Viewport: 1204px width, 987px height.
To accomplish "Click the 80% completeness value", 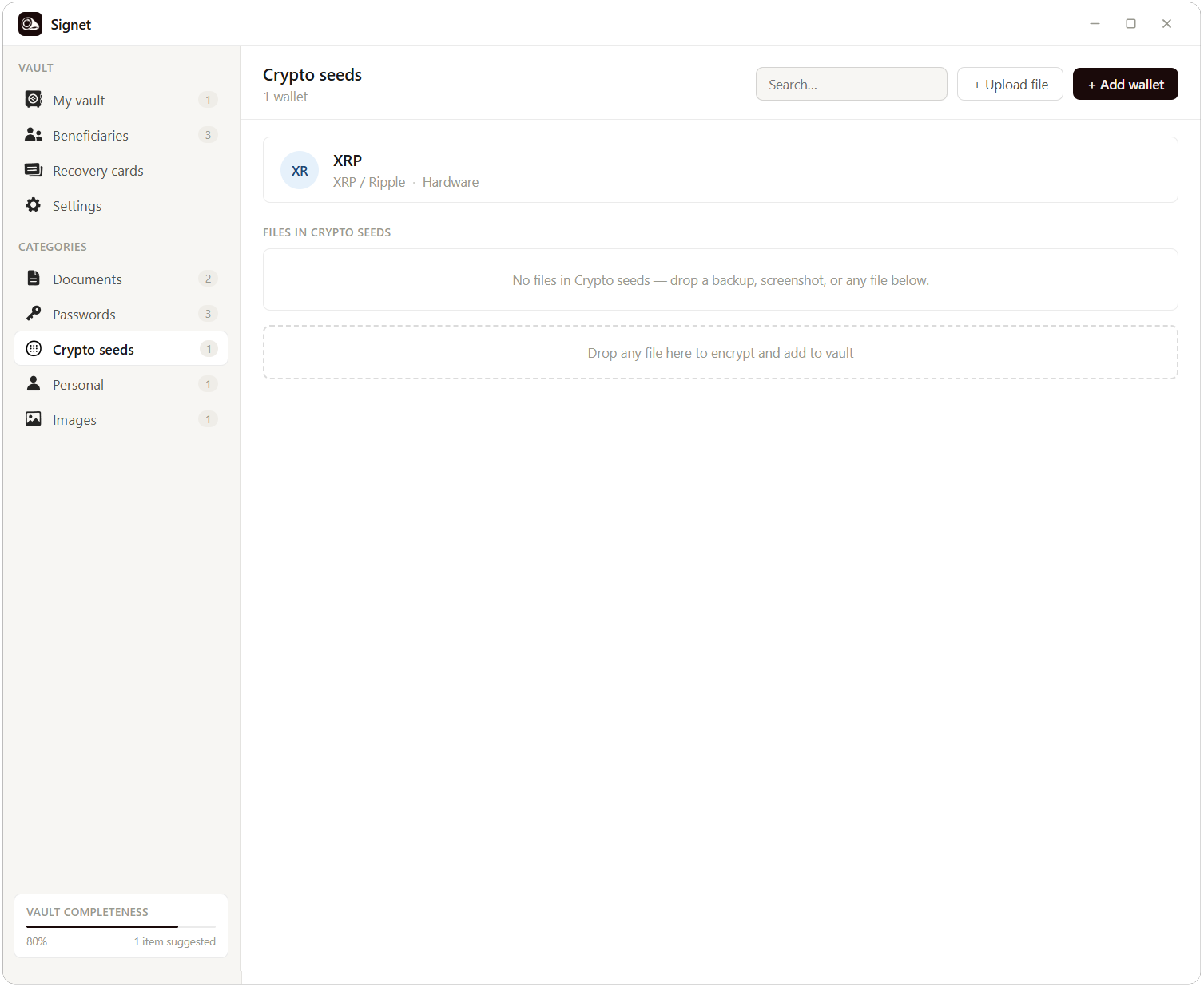I will point(37,941).
